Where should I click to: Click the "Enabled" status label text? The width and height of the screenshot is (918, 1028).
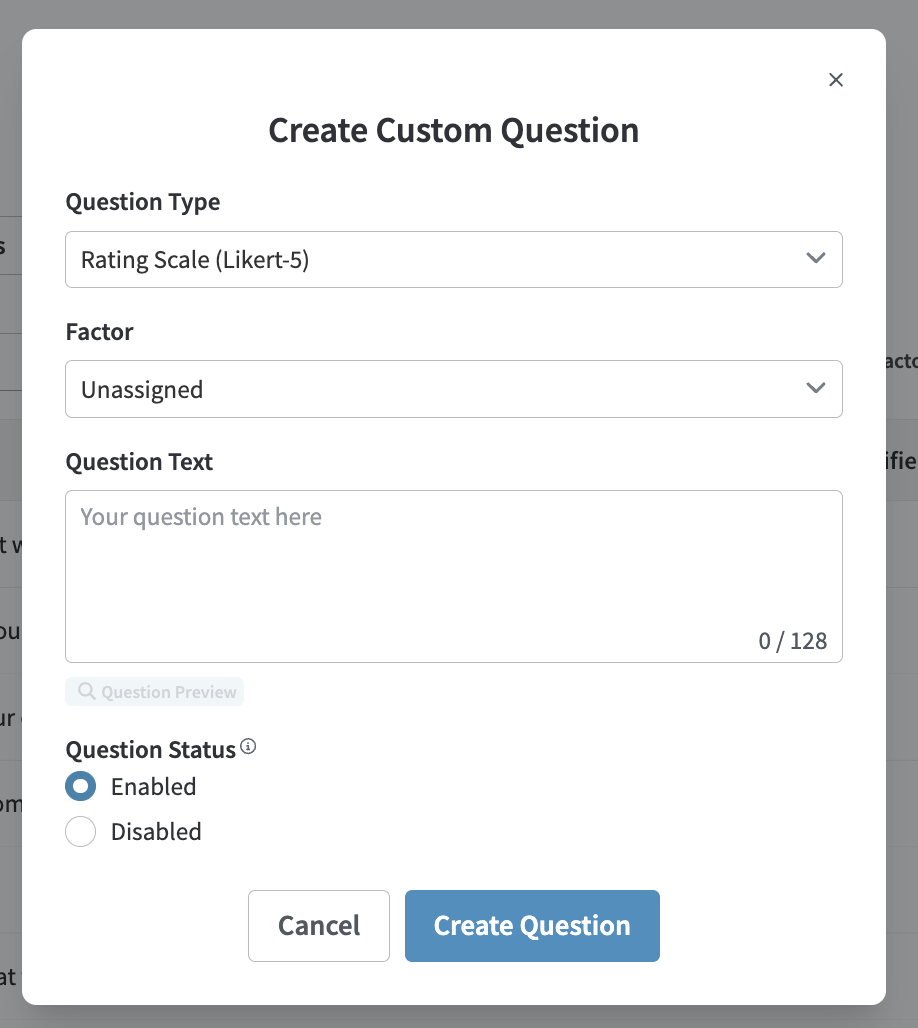pyautogui.click(x=153, y=786)
